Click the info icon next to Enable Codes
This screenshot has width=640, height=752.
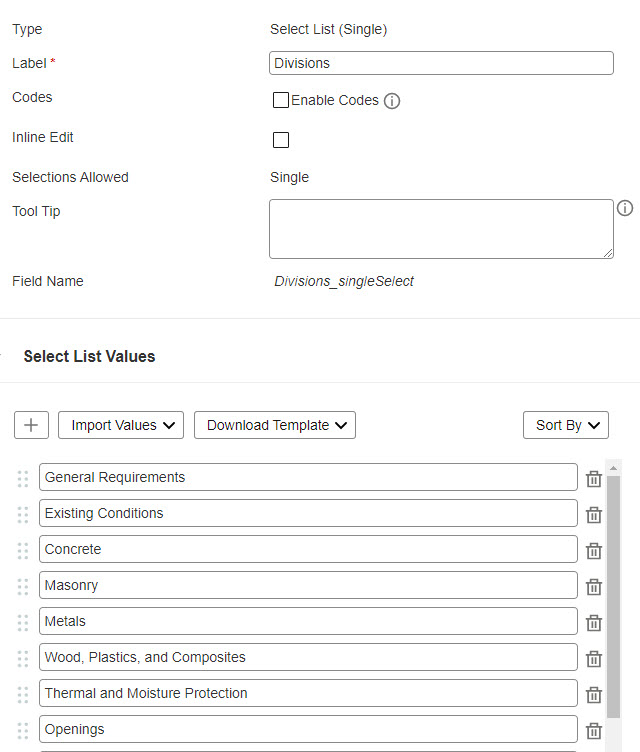[x=392, y=101]
